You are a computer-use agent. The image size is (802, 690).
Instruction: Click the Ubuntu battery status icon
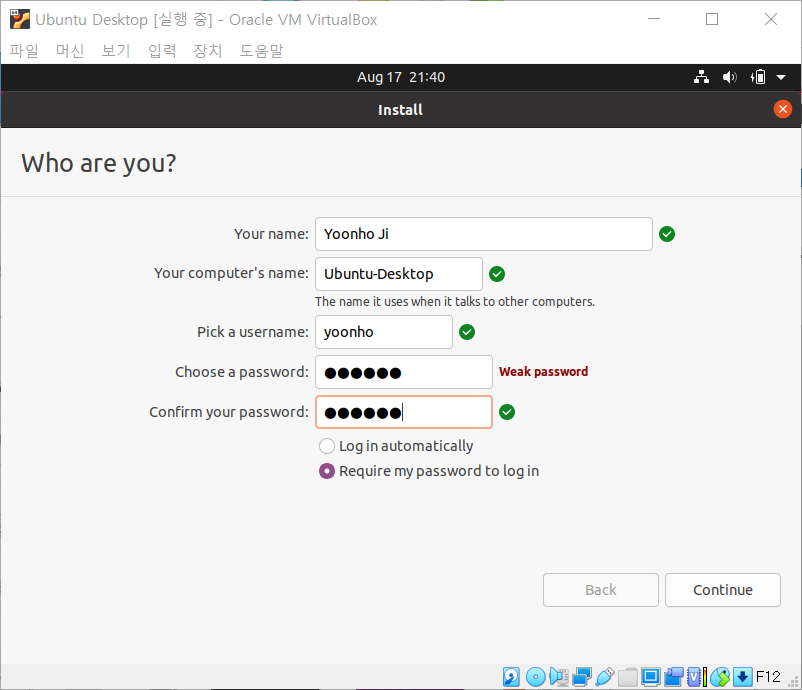click(x=758, y=77)
